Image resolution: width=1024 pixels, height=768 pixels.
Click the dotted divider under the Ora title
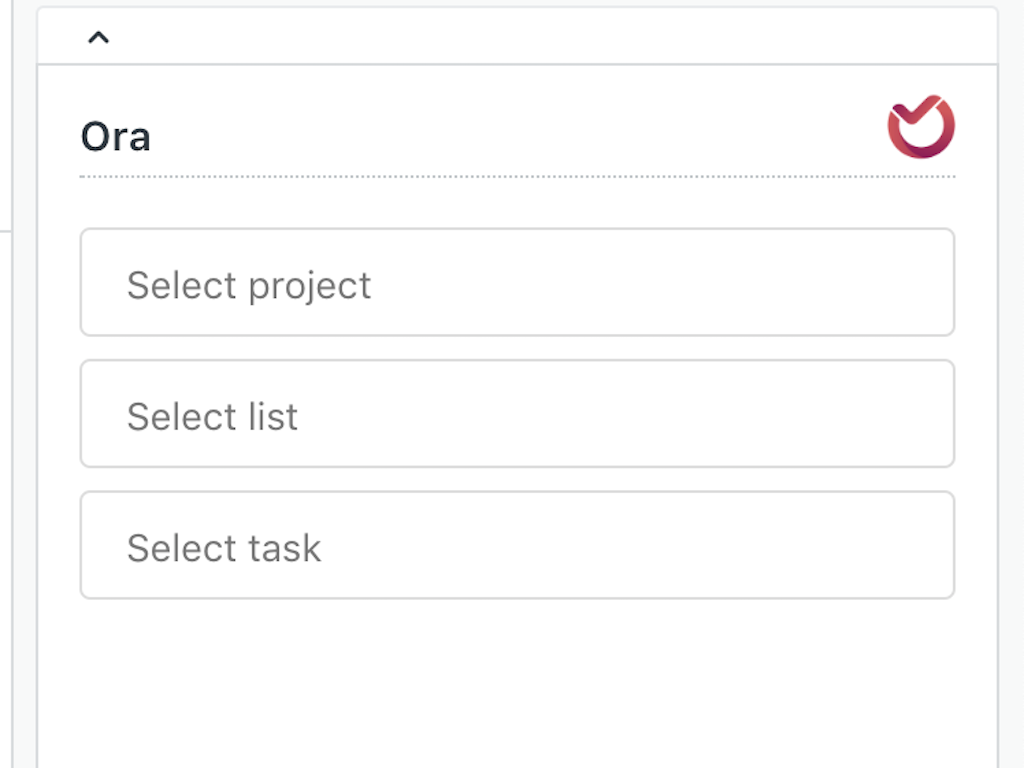point(517,177)
